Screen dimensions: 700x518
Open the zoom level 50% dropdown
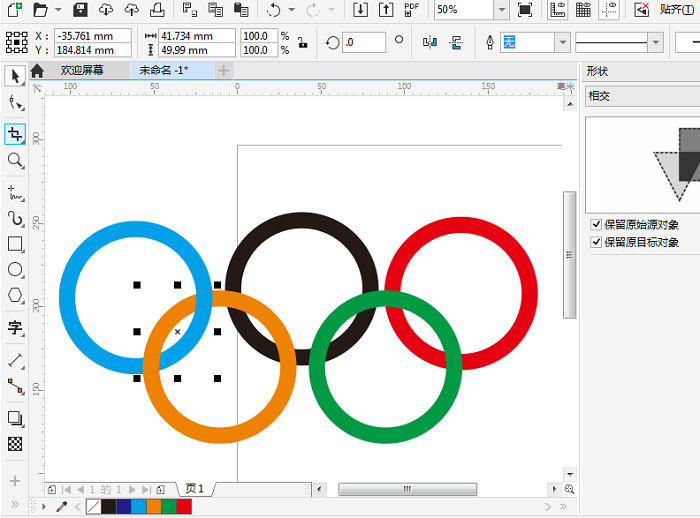pyautogui.click(x=501, y=10)
